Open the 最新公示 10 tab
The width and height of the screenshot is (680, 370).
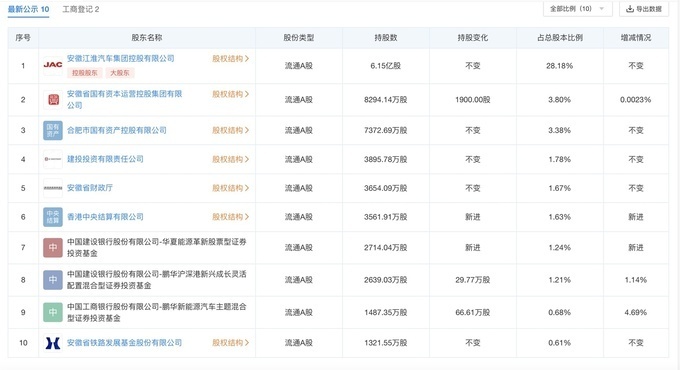tap(29, 9)
